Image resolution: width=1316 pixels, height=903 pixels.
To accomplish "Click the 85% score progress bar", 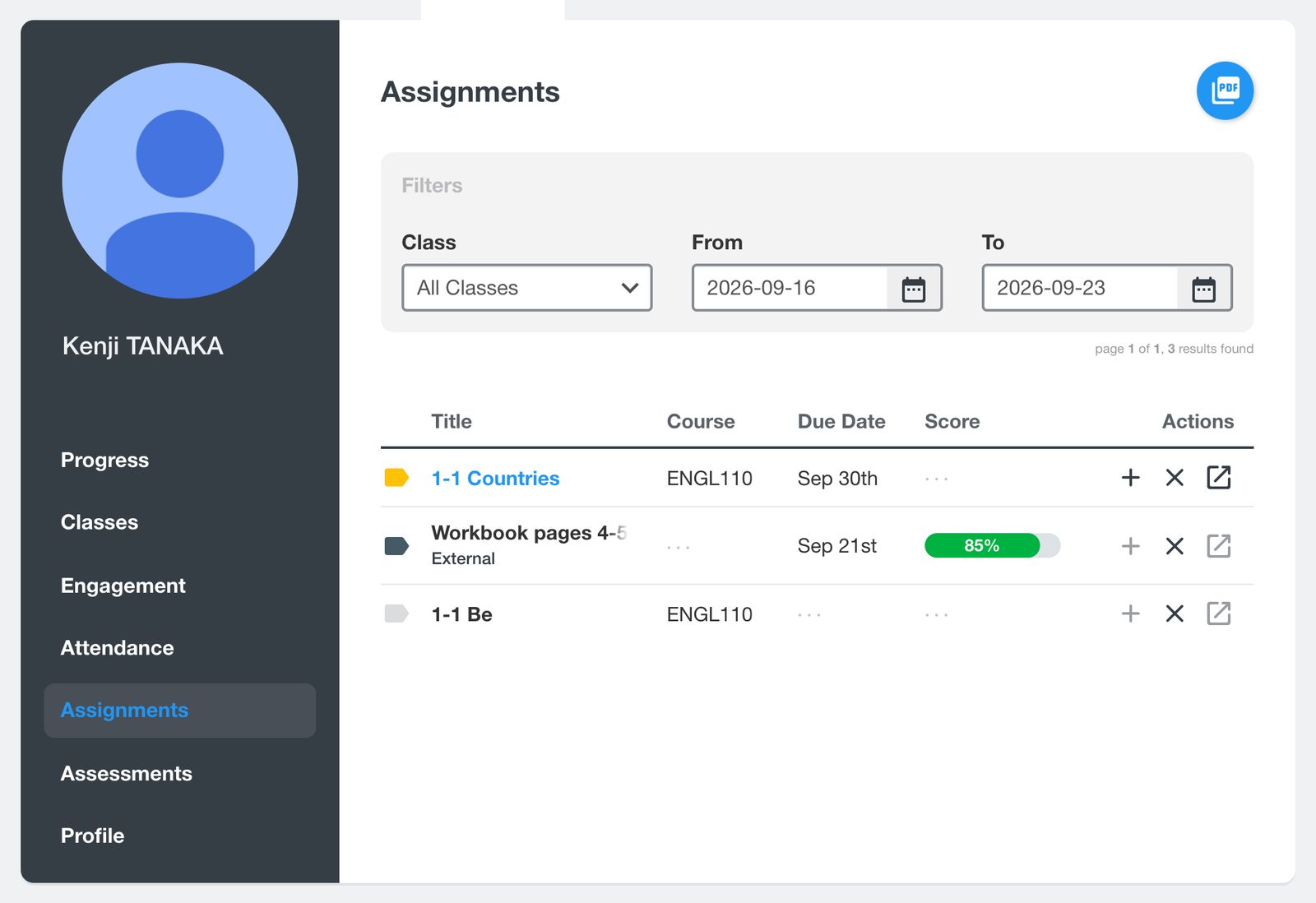I will tap(992, 545).
